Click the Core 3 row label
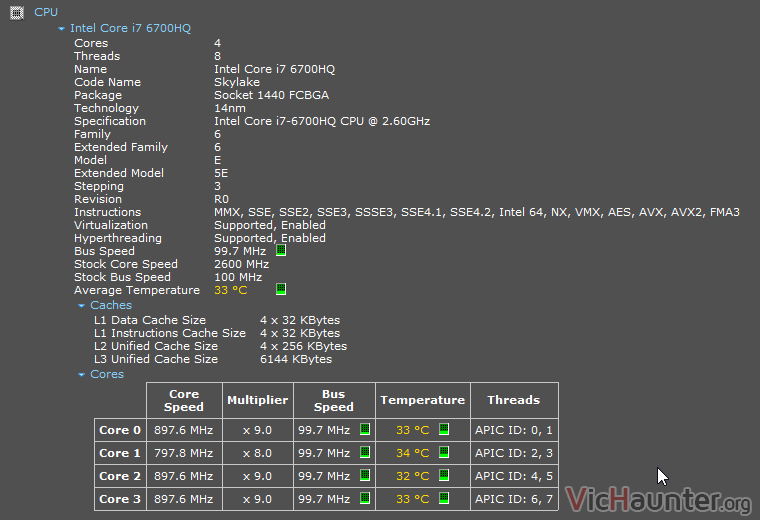 coord(120,499)
